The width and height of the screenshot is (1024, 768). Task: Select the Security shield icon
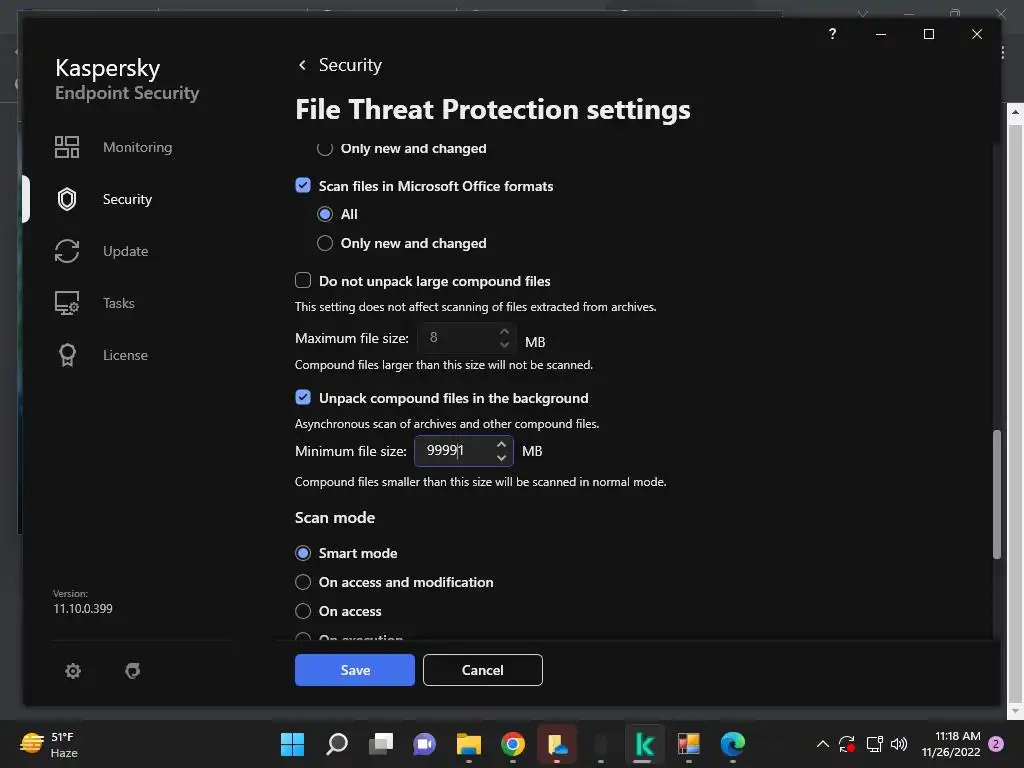click(x=67, y=199)
